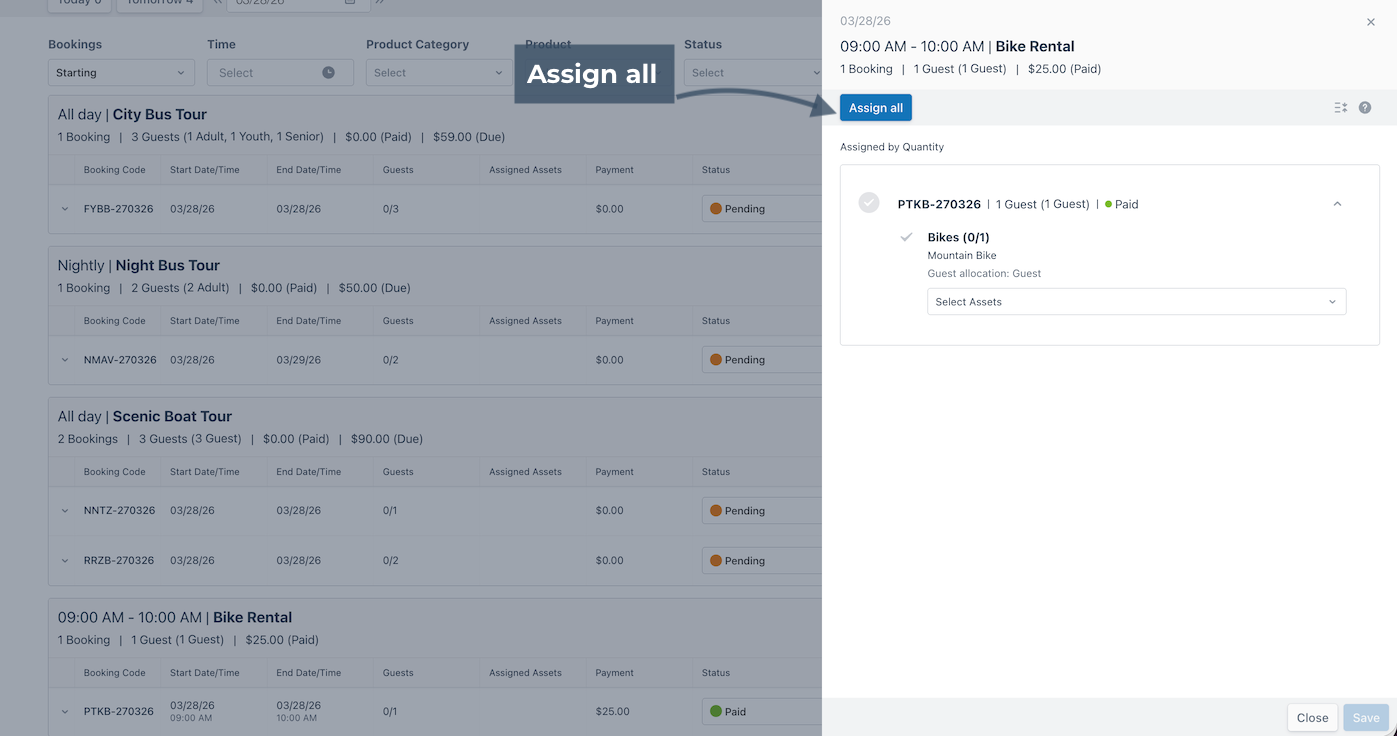Click booking code NNTZ-270326
Screen dimensions: 1397x736
(x=120, y=511)
